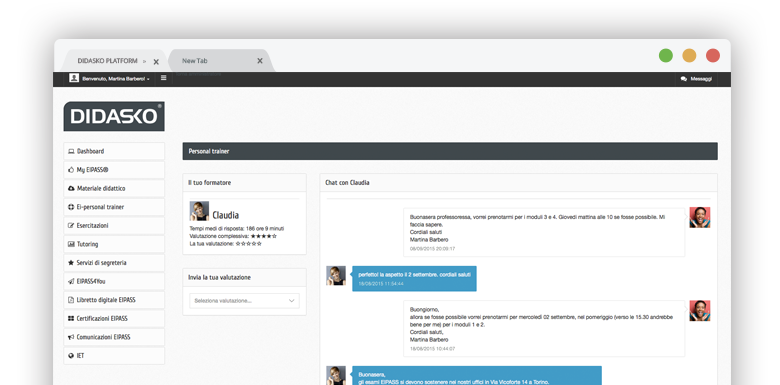Open Dashboard in the sidebar
Viewport: 780px width, 385px height.
[x=114, y=151]
